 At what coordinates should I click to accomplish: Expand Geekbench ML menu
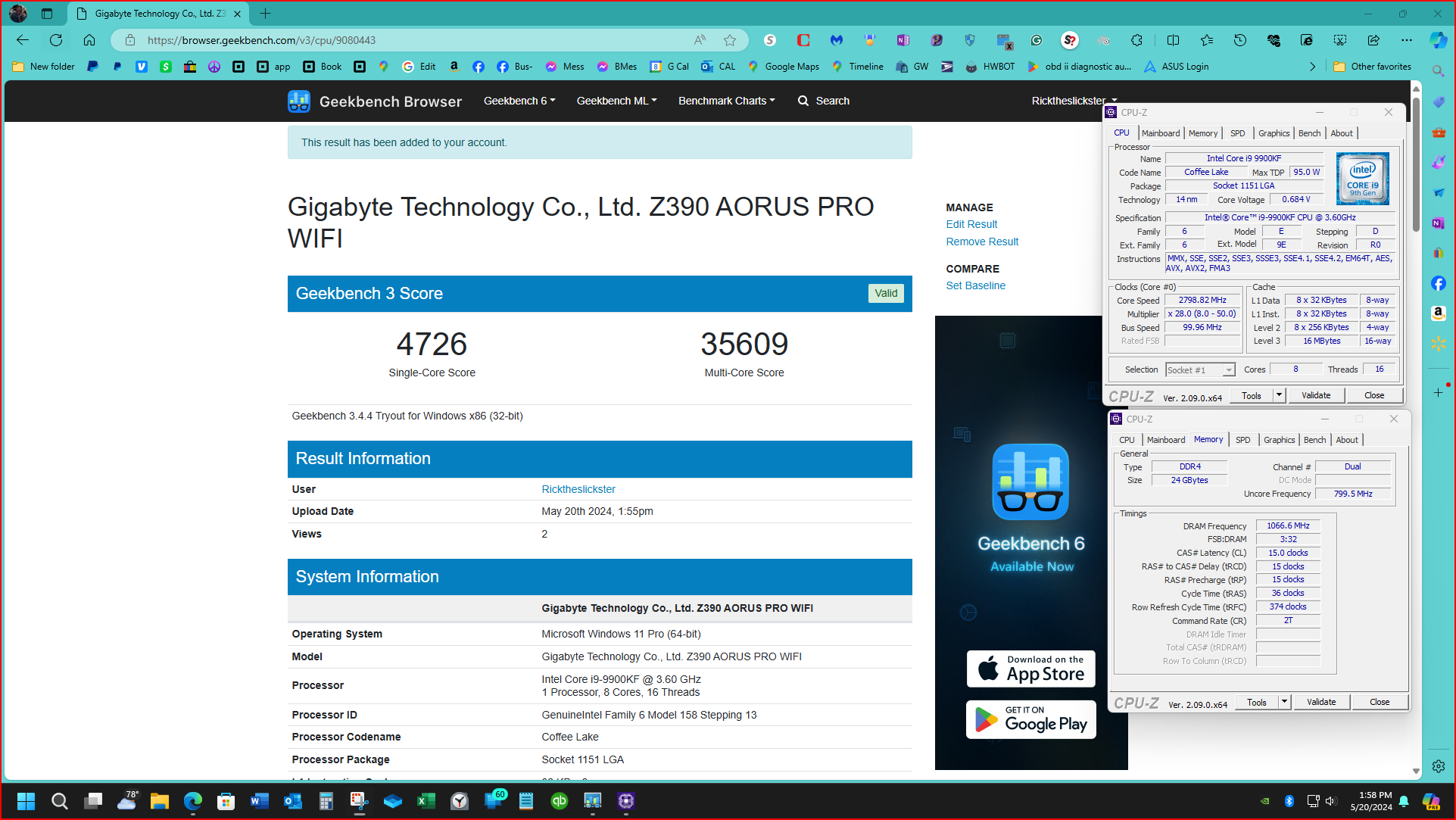click(x=616, y=101)
